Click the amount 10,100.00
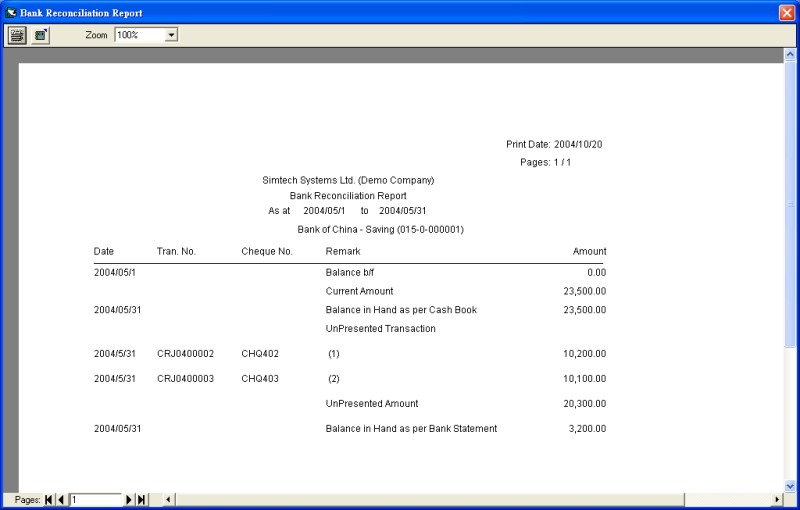Screen dimensions: 800x510 (x=585, y=378)
